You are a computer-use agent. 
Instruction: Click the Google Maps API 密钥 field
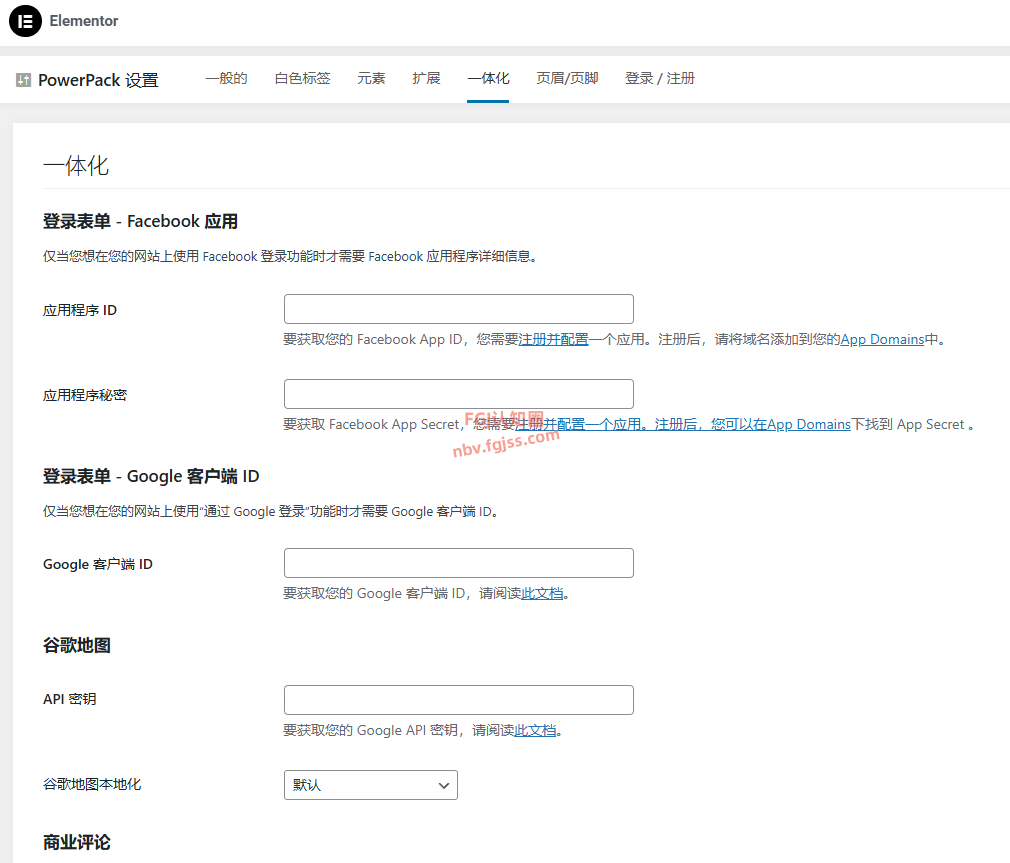tap(459, 700)
